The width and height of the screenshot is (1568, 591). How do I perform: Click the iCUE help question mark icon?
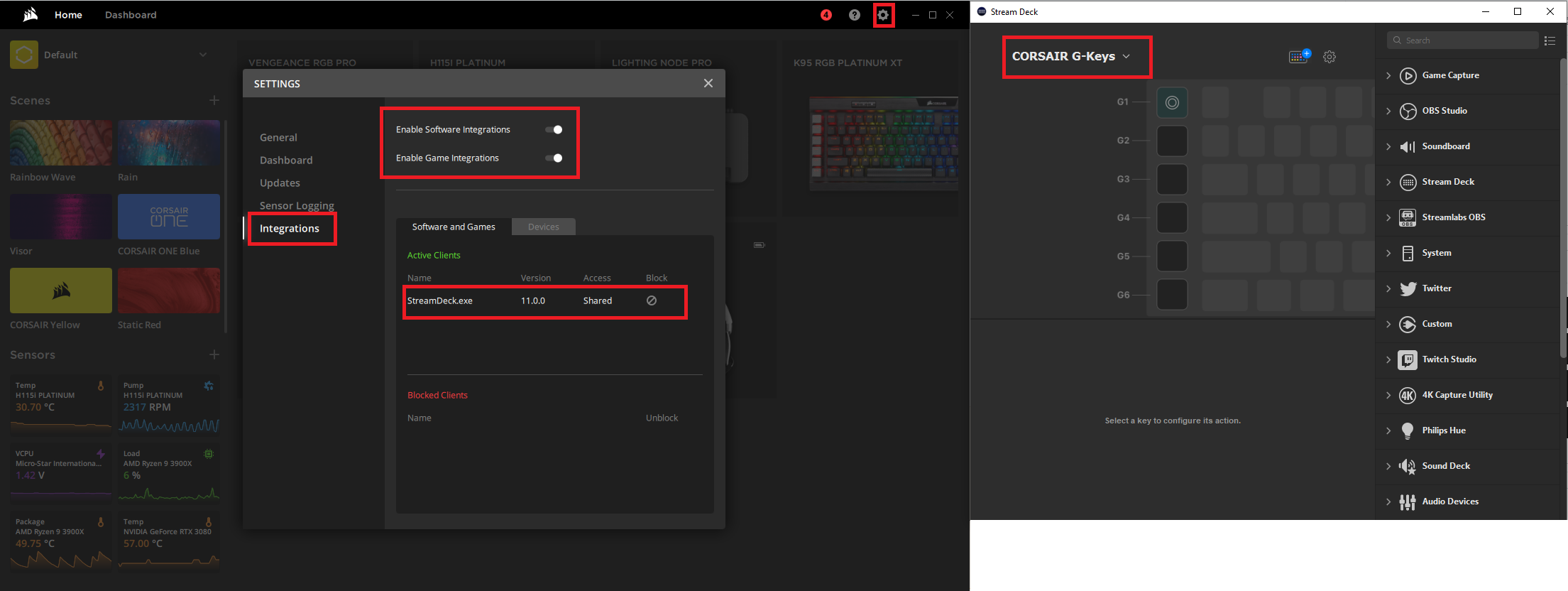point(855,15)
